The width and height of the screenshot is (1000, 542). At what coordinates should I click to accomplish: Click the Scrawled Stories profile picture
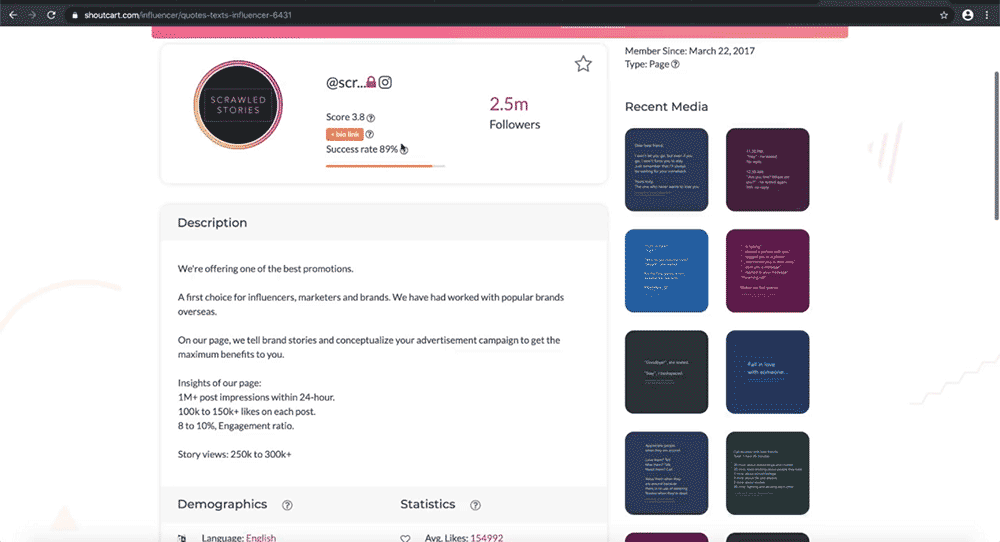click(x=239, y=104)
